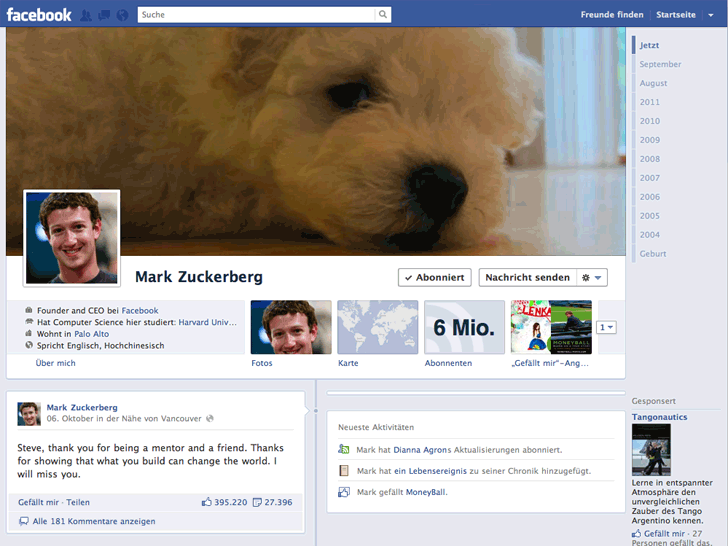Click the post author's small avatar

pos(29,414)
